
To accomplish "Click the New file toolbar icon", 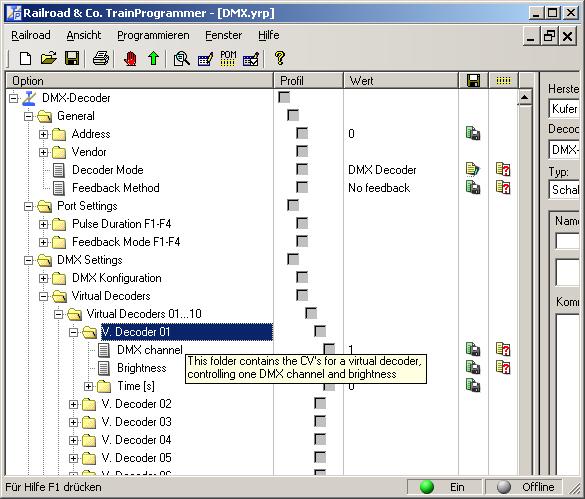I will [x=25, y=59].
